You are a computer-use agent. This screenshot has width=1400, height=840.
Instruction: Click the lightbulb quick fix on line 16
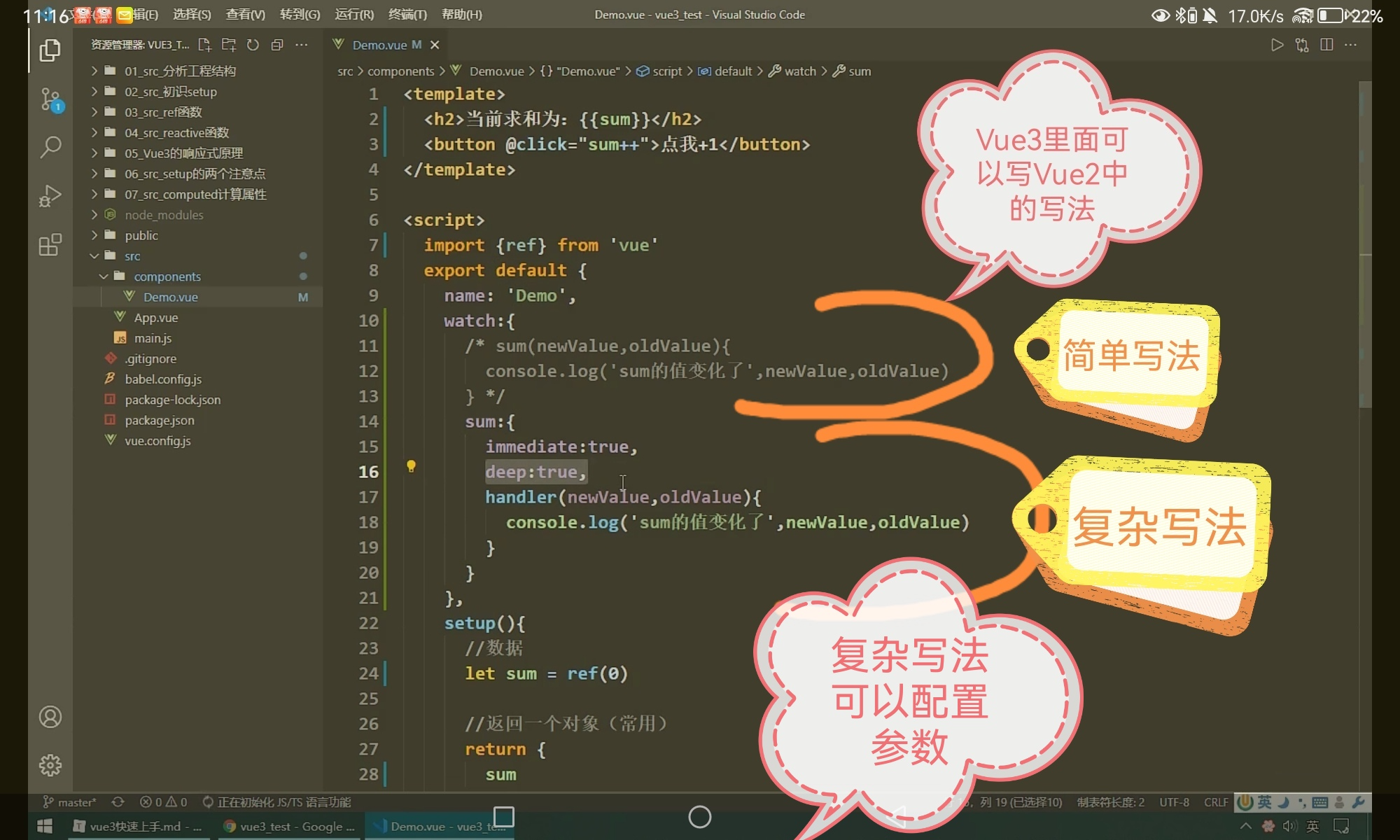pyautogui.click(x=411, y=466)
